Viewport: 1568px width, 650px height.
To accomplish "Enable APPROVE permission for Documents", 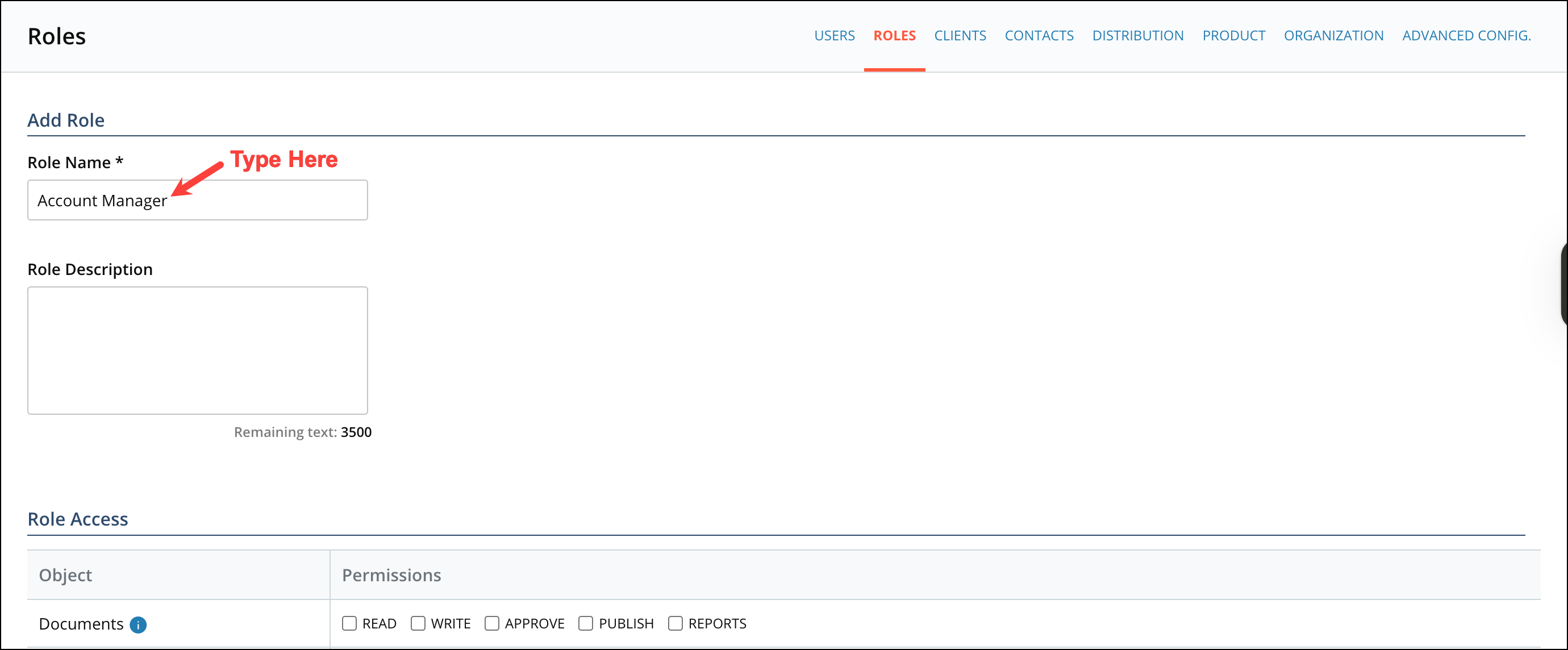I will click(492, 623).
